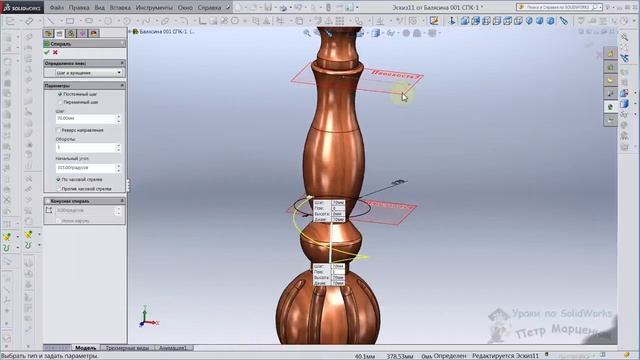Select the Spline sketch tool
Screen dimensions: 640x360
coord(146,21)
